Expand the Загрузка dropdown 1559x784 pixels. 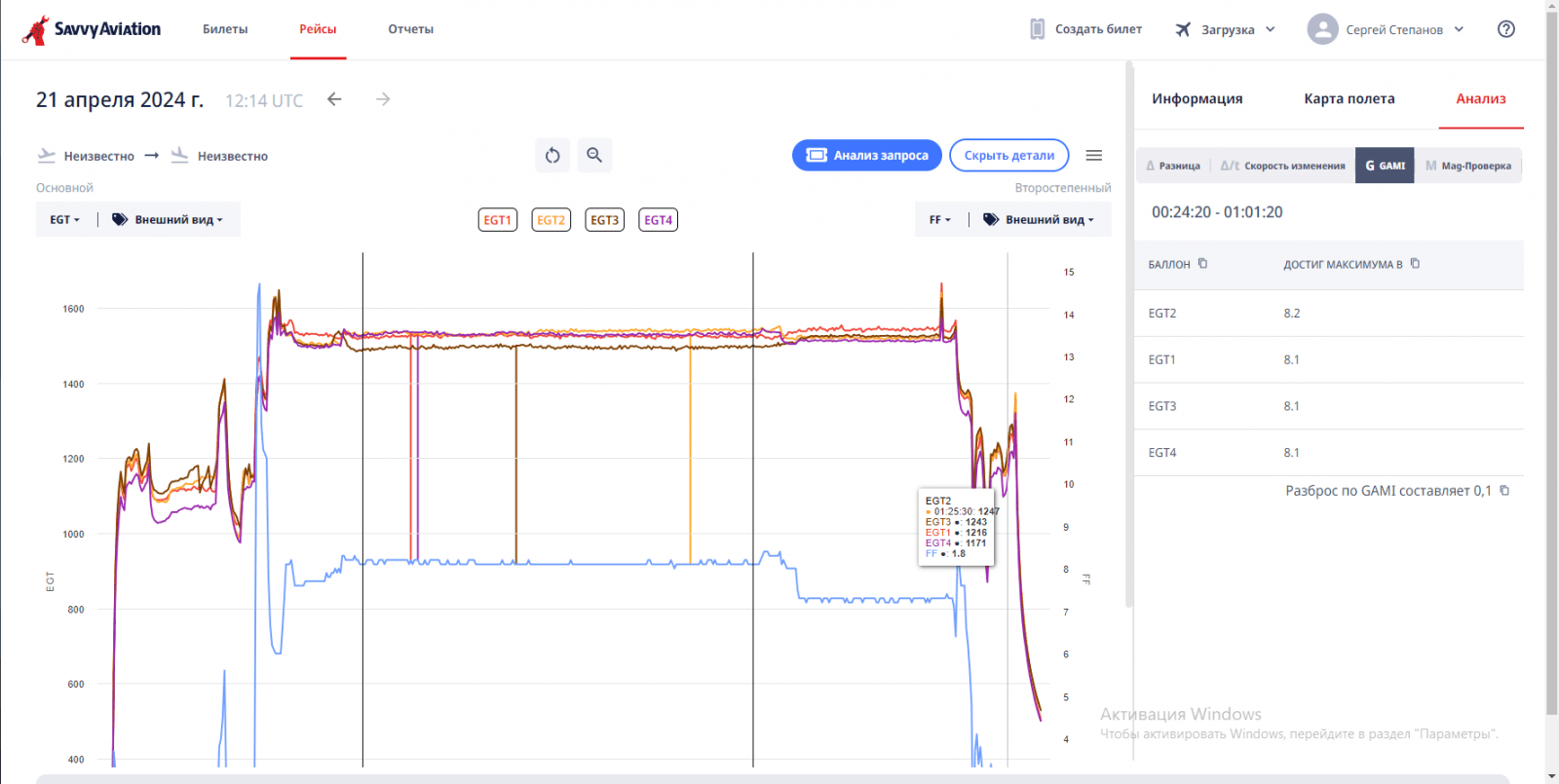point(1226,29)
